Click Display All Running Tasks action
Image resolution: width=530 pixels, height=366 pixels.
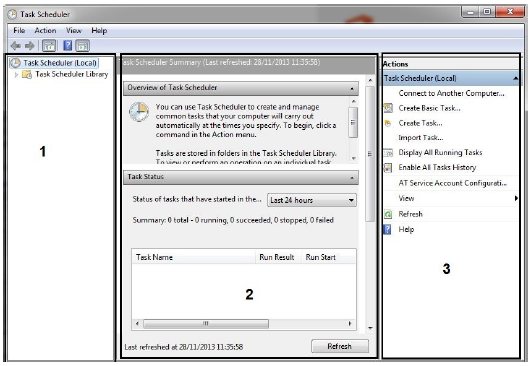pyautogui.click(x=440, y=152)
